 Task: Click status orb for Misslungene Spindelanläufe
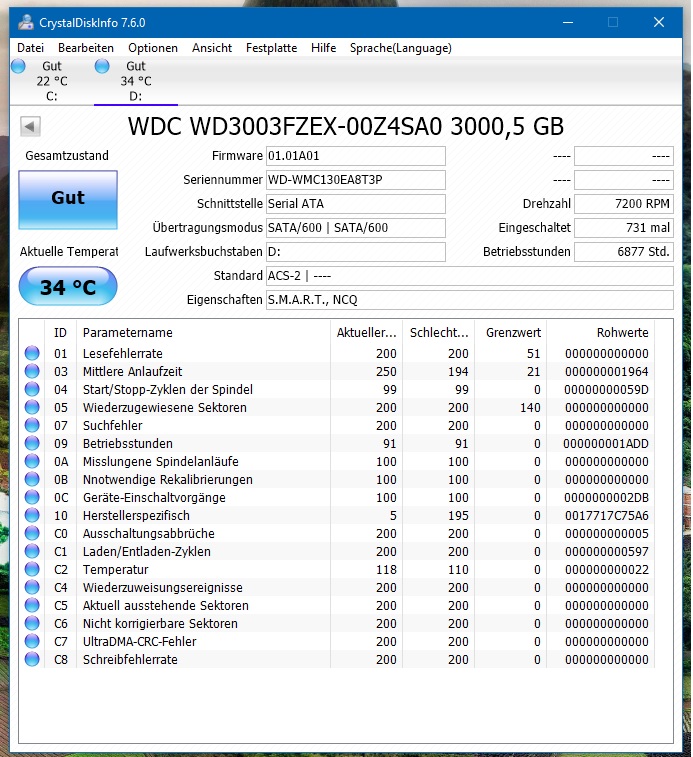tap(32, 461)
